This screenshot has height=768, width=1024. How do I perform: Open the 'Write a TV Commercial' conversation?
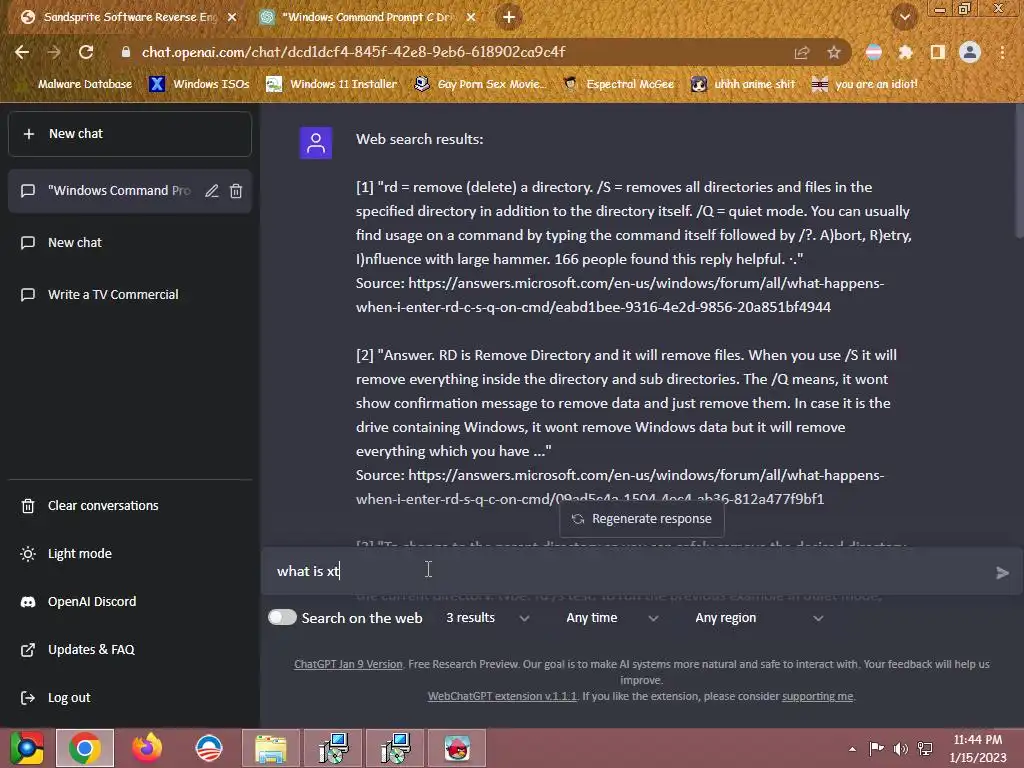pyautogui.click(x=130, y=295)
